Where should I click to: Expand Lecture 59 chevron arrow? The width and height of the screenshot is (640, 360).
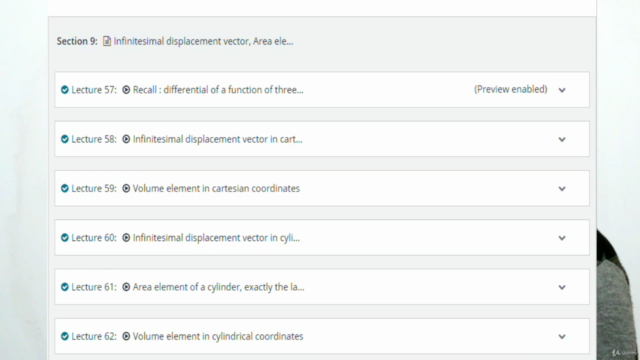pos(562,189)
